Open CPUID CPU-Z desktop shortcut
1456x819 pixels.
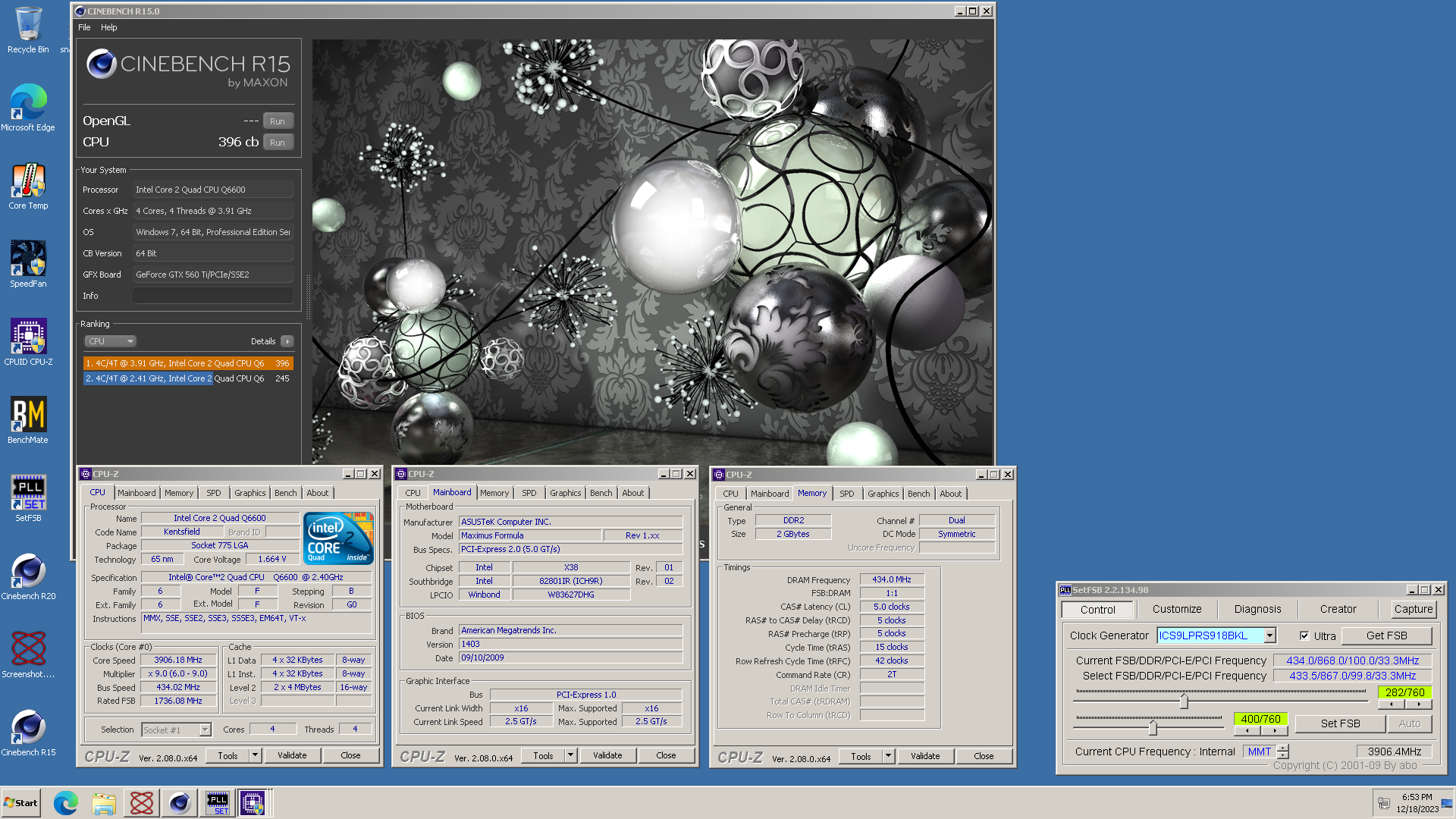(28, 343)
